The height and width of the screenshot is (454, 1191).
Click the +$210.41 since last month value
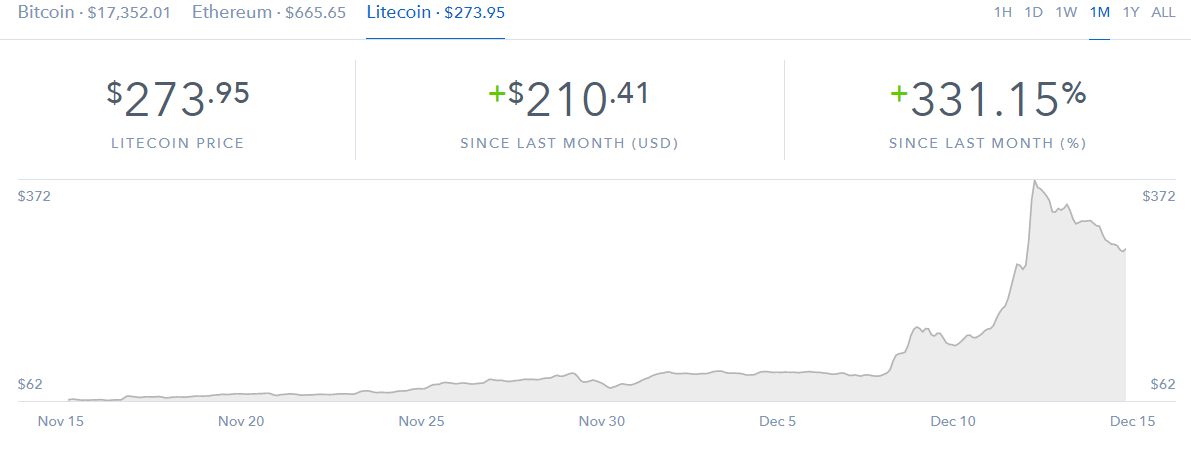(569, 99)
